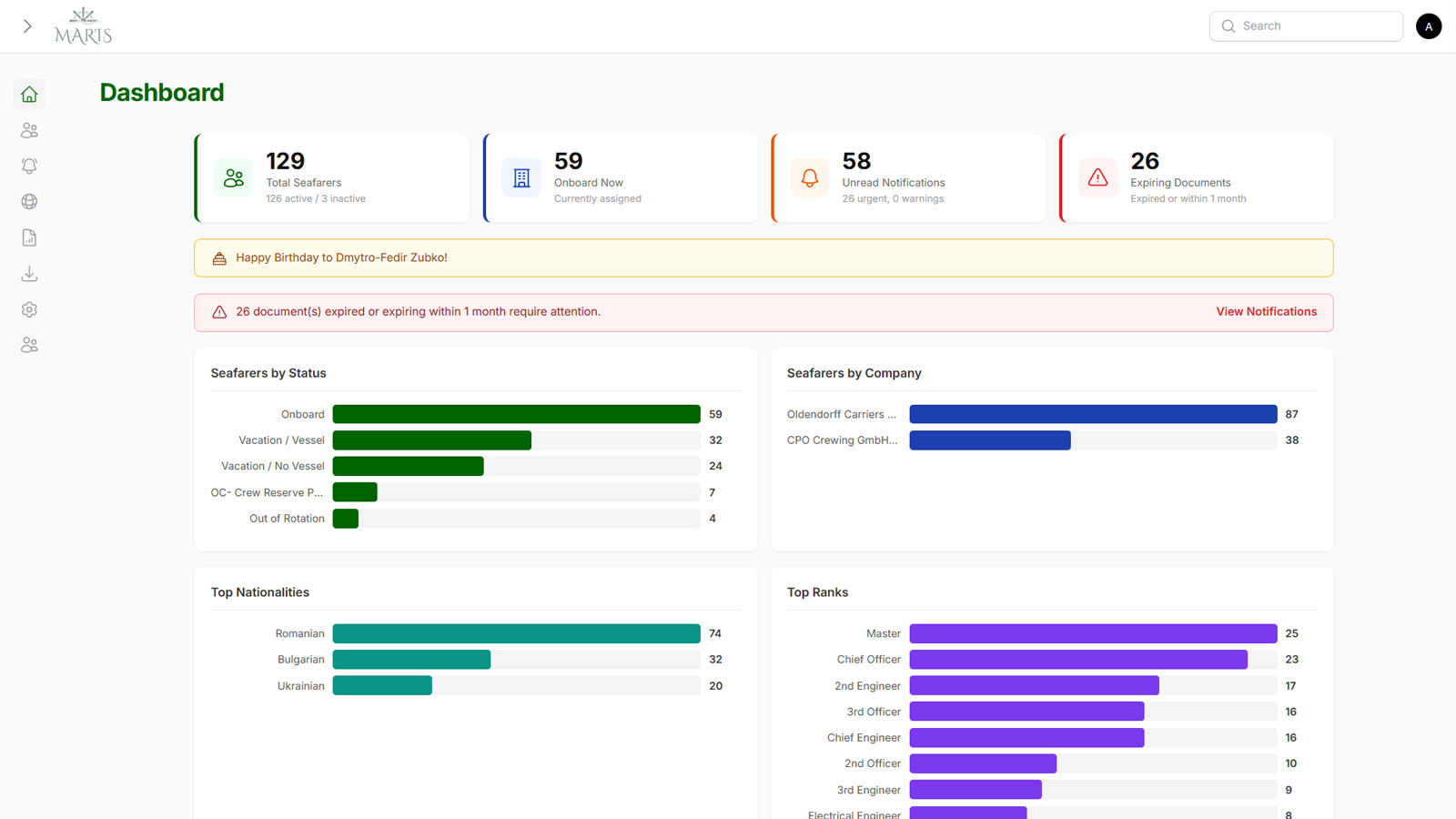
Task: Click the Onboard Now building icon
Action: click(x=521, y=177)
